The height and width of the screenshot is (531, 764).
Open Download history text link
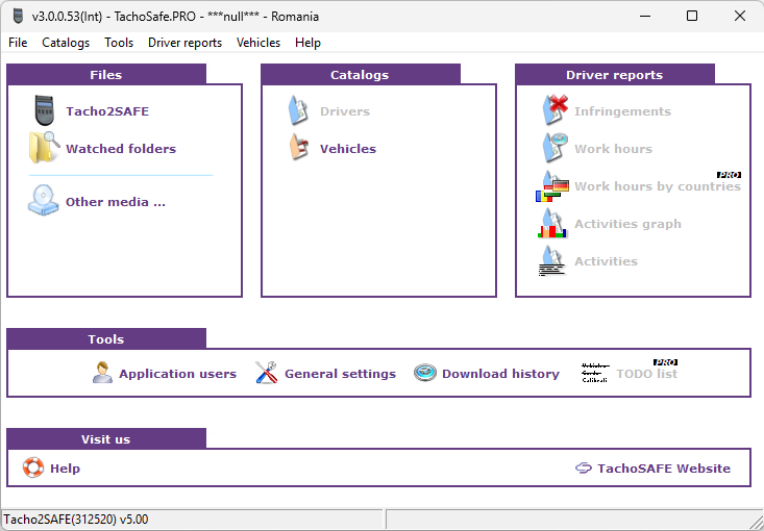click(x=500, y=374)
